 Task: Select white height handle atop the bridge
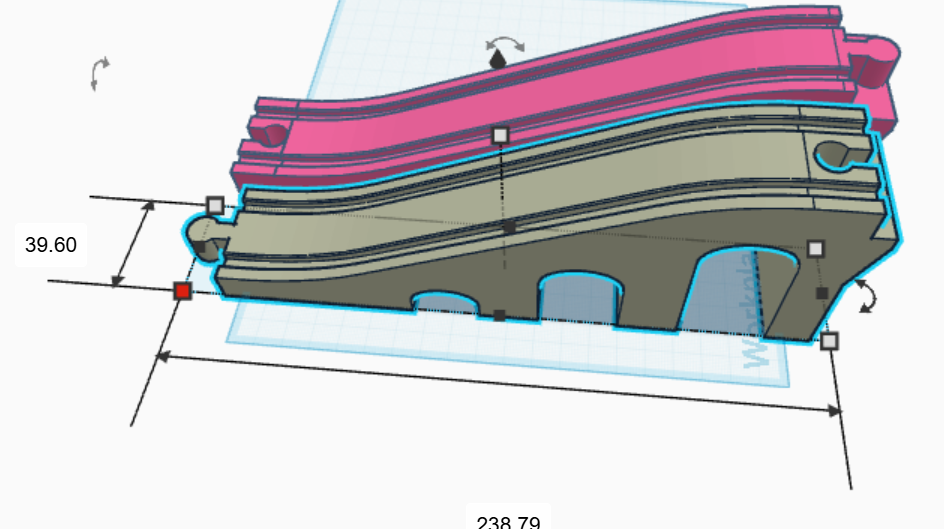click(500, 135)
